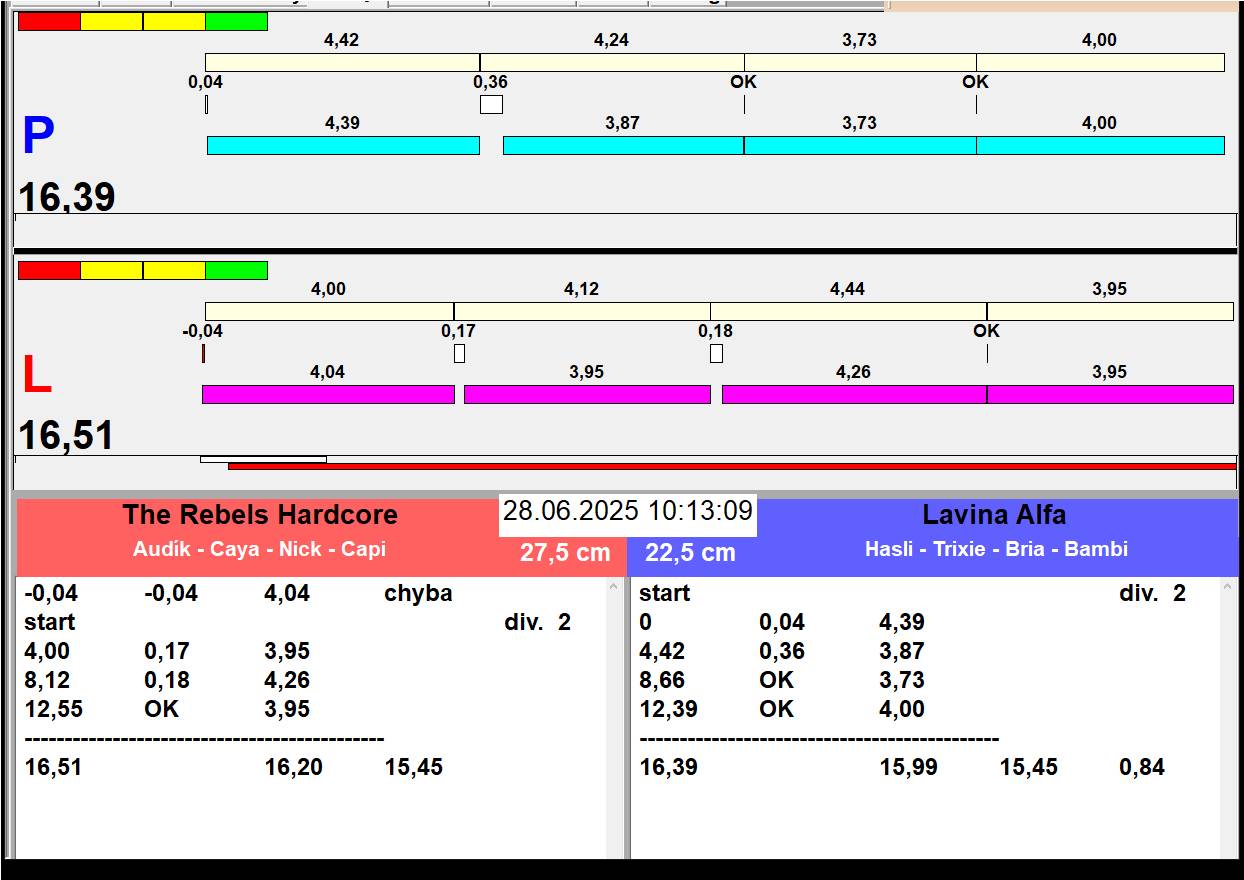Click the 0,18 pass marker in lane L
Screen dimensions: 1244x880
tap(716, 353)
